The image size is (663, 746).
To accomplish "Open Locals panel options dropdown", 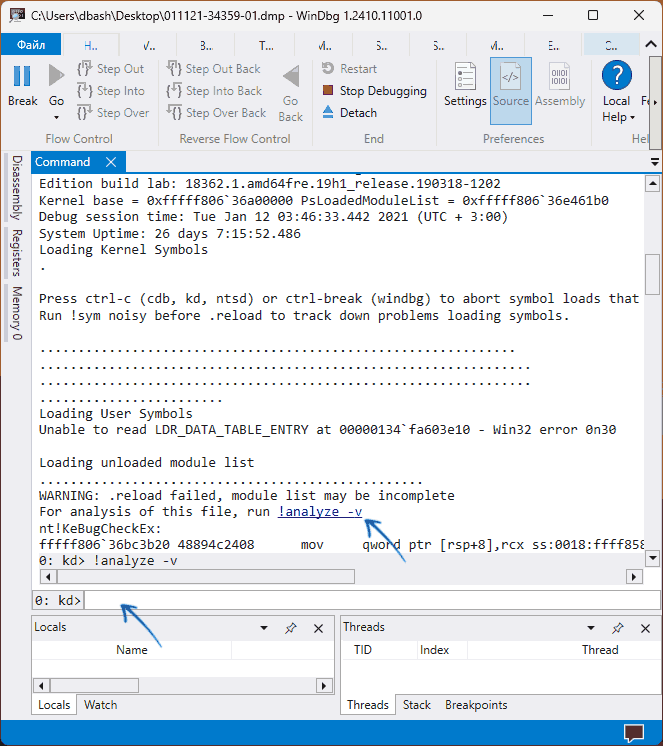I will pos(264,628).
